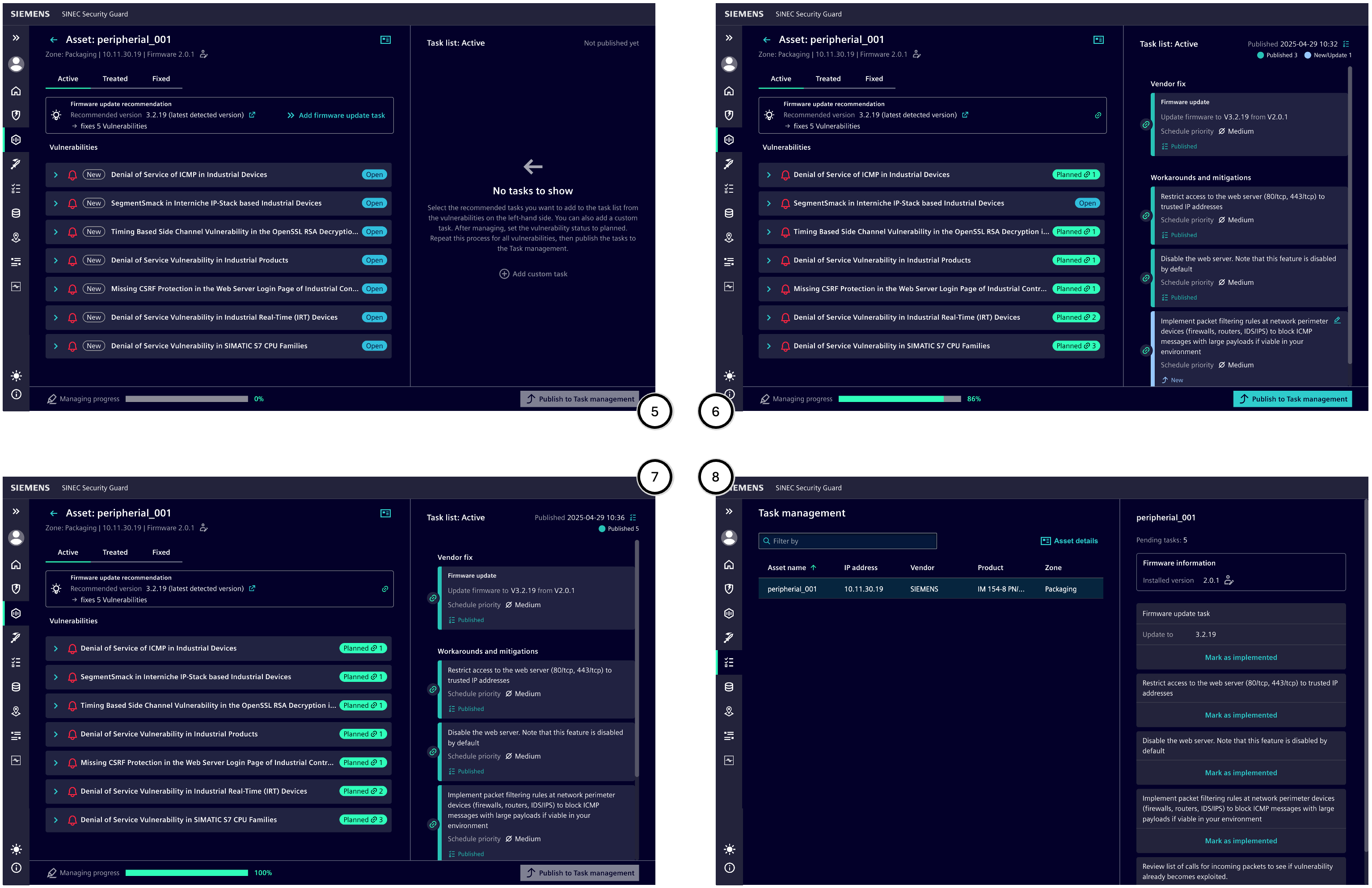The width and height of the screenshot is (1372, 888).
Task: Switch to Treated tab in 0% progress screen
Action: click(115, 79)
